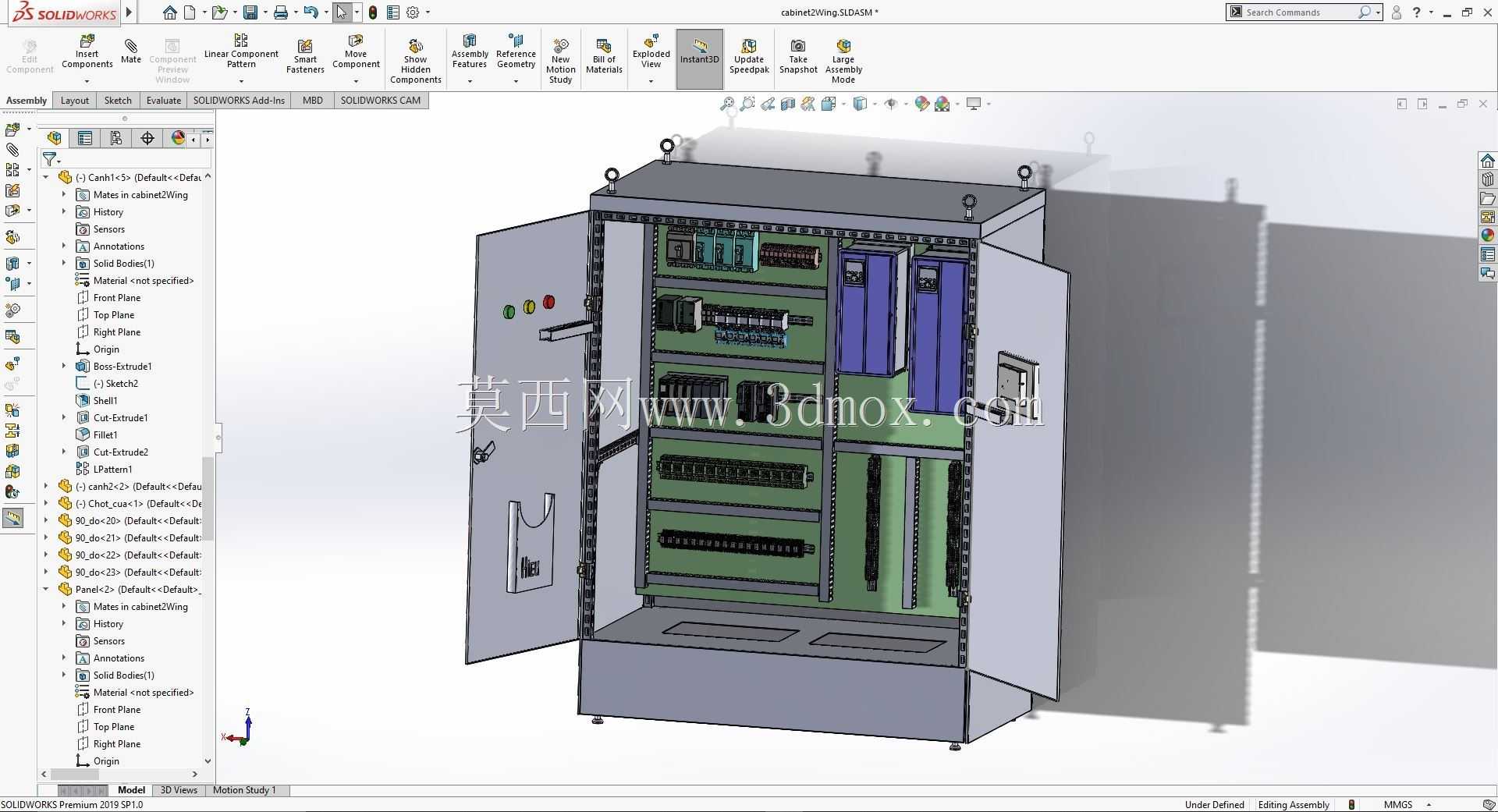Switch to 3D Views bottom tab
Viewport: 1498px width, 812px height.
pyautogui.click(x=179, y=790)
